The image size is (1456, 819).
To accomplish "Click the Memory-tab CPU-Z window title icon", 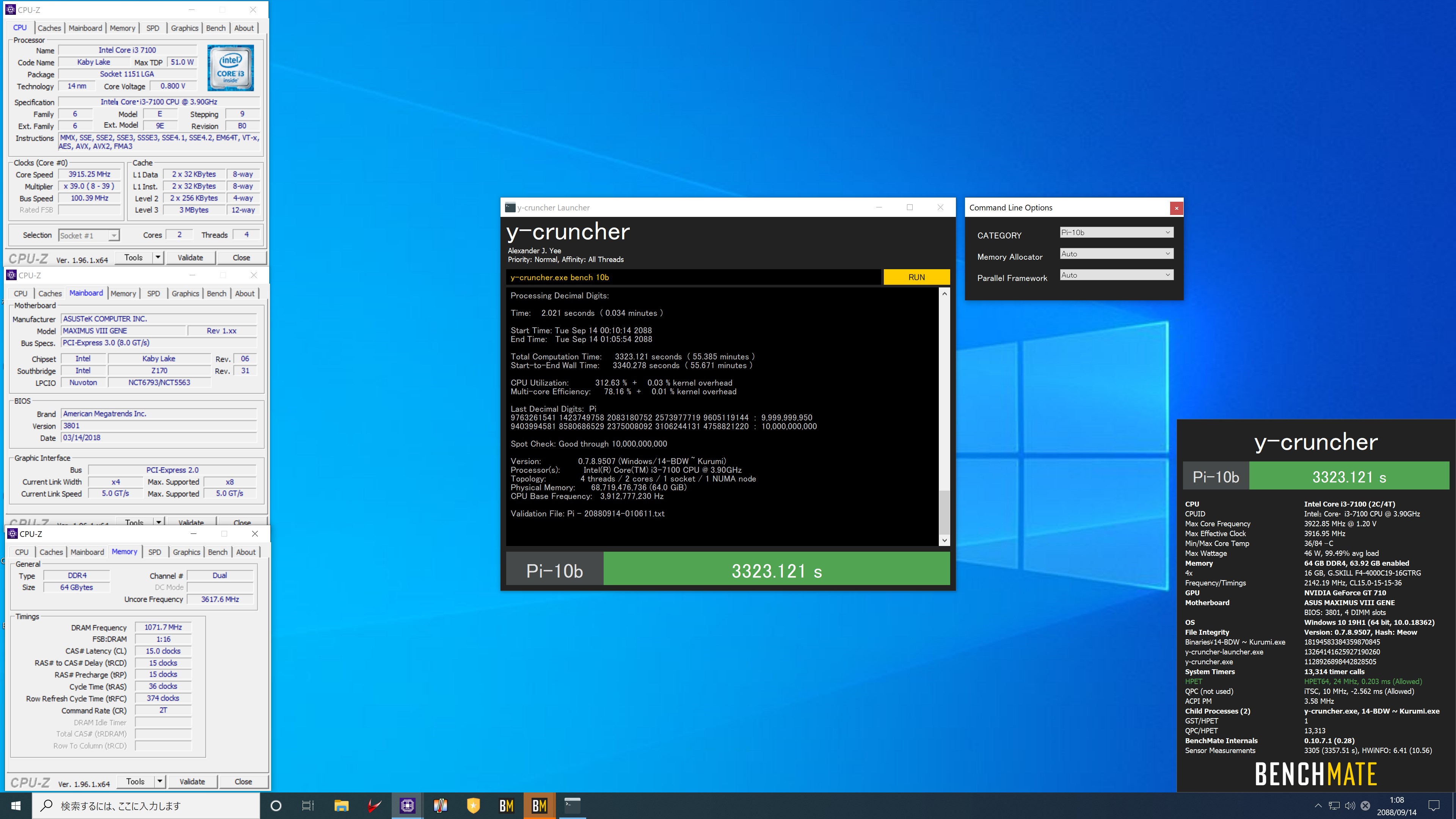I will tap(13, 533).
